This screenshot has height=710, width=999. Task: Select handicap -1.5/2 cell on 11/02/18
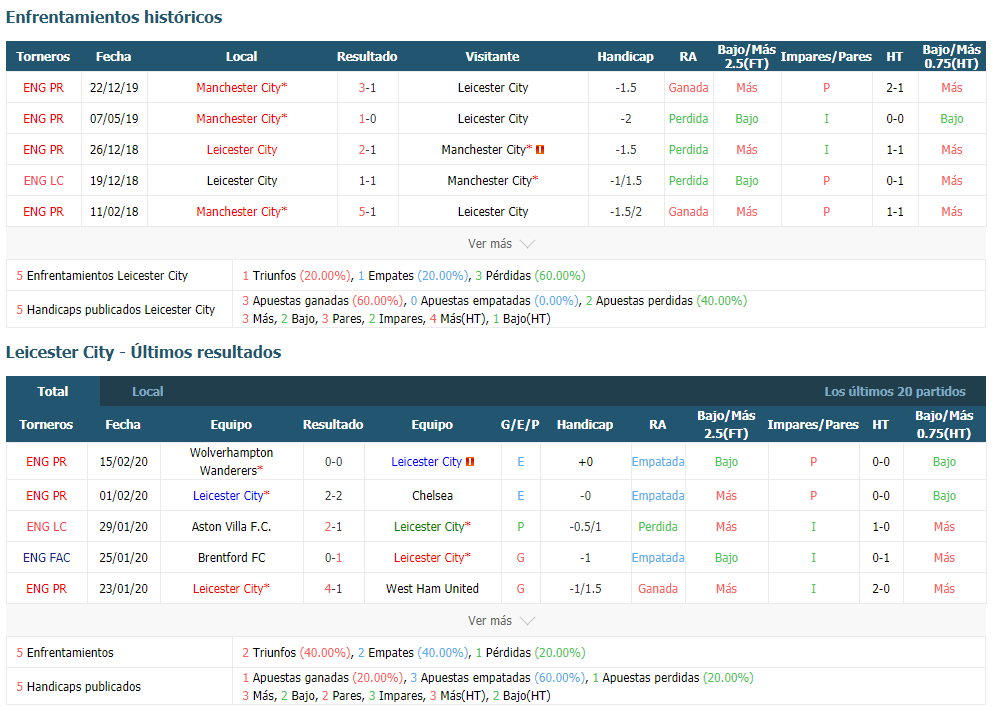625,212
